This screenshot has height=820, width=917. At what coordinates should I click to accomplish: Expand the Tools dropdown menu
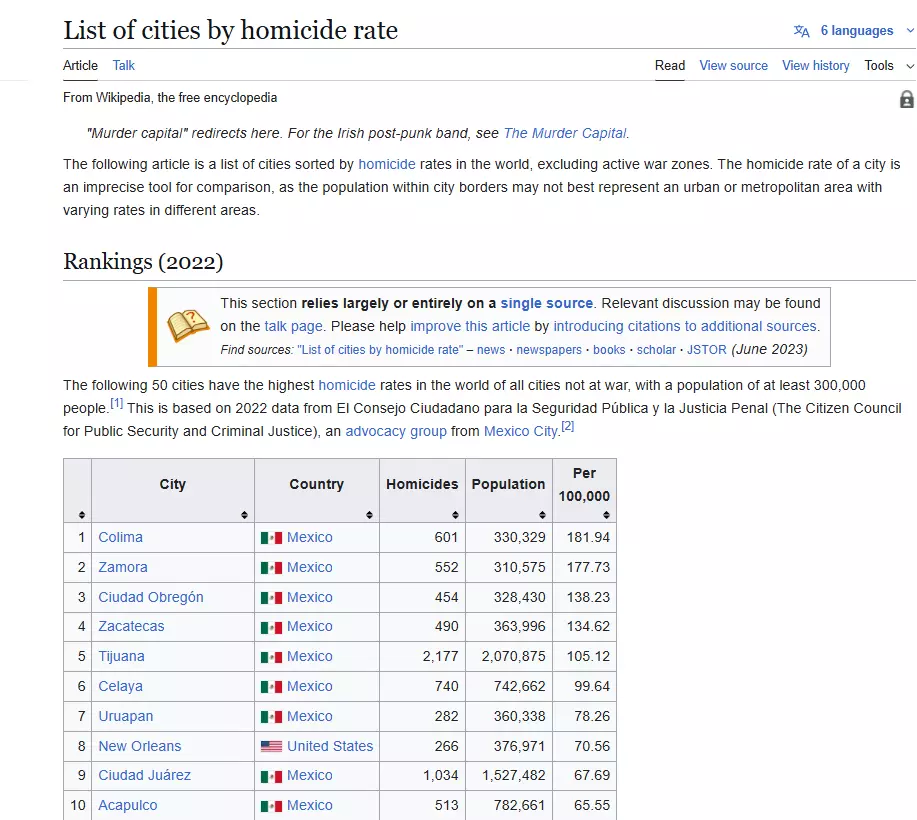click(x=889, y=66)
